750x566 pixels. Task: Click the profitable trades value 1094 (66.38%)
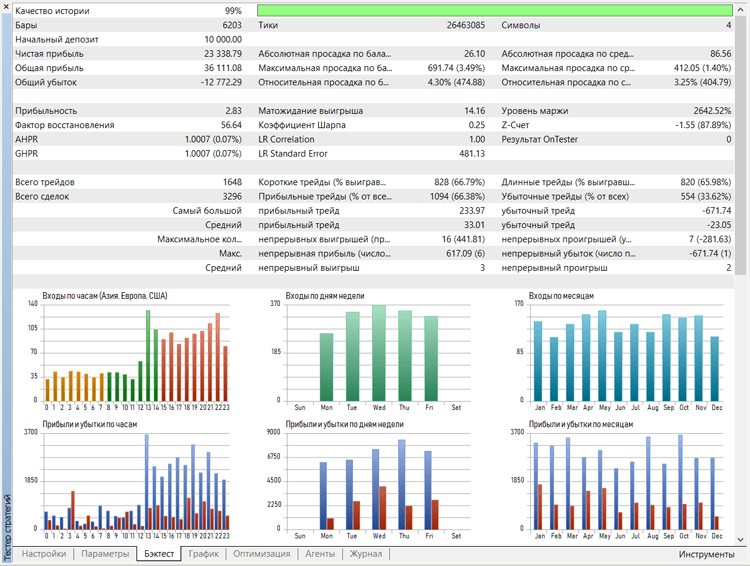click(x=458, y=196)
